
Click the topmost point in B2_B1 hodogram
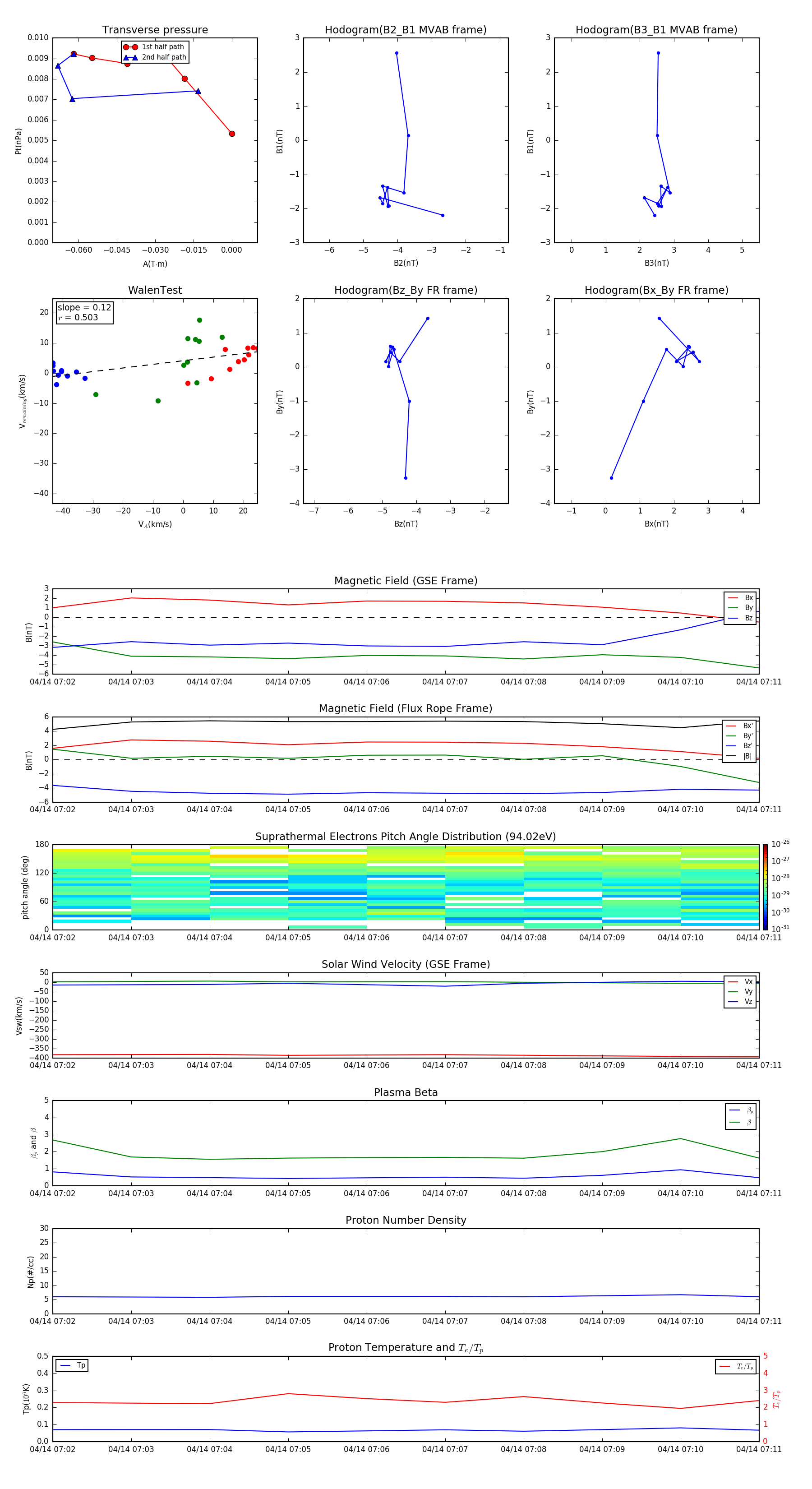point(397,53)
